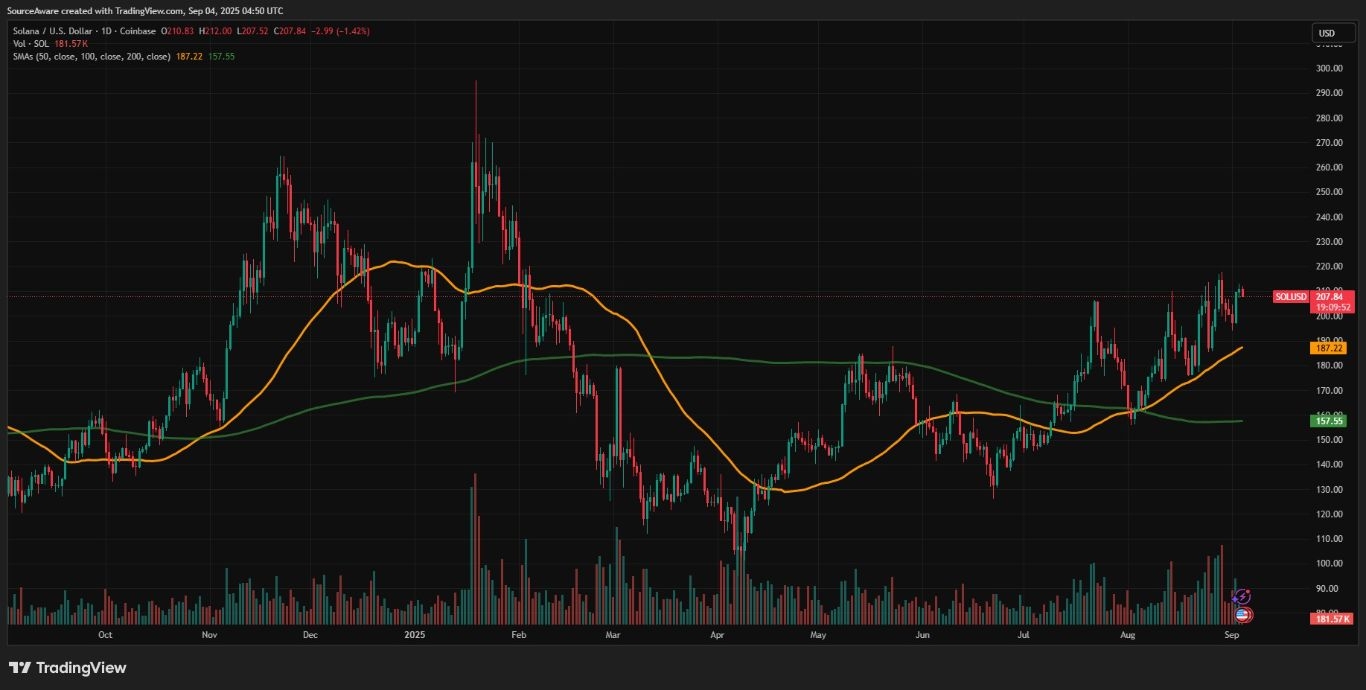Select the 2025 marker on the time axis
This screenshot has height=690, width=1366.
pos(415,634)
